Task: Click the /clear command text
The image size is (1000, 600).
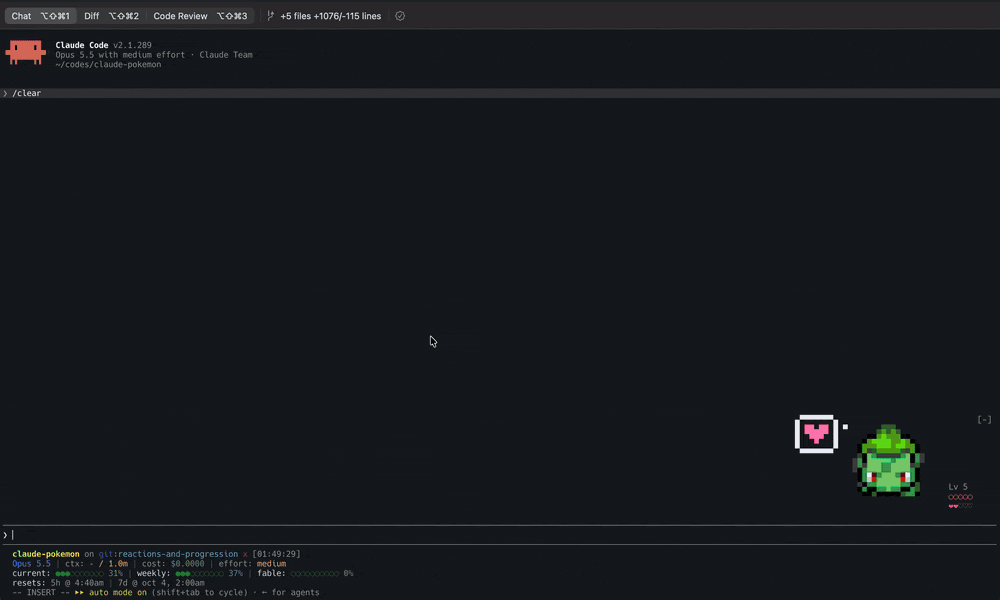Action: (27, 93)
